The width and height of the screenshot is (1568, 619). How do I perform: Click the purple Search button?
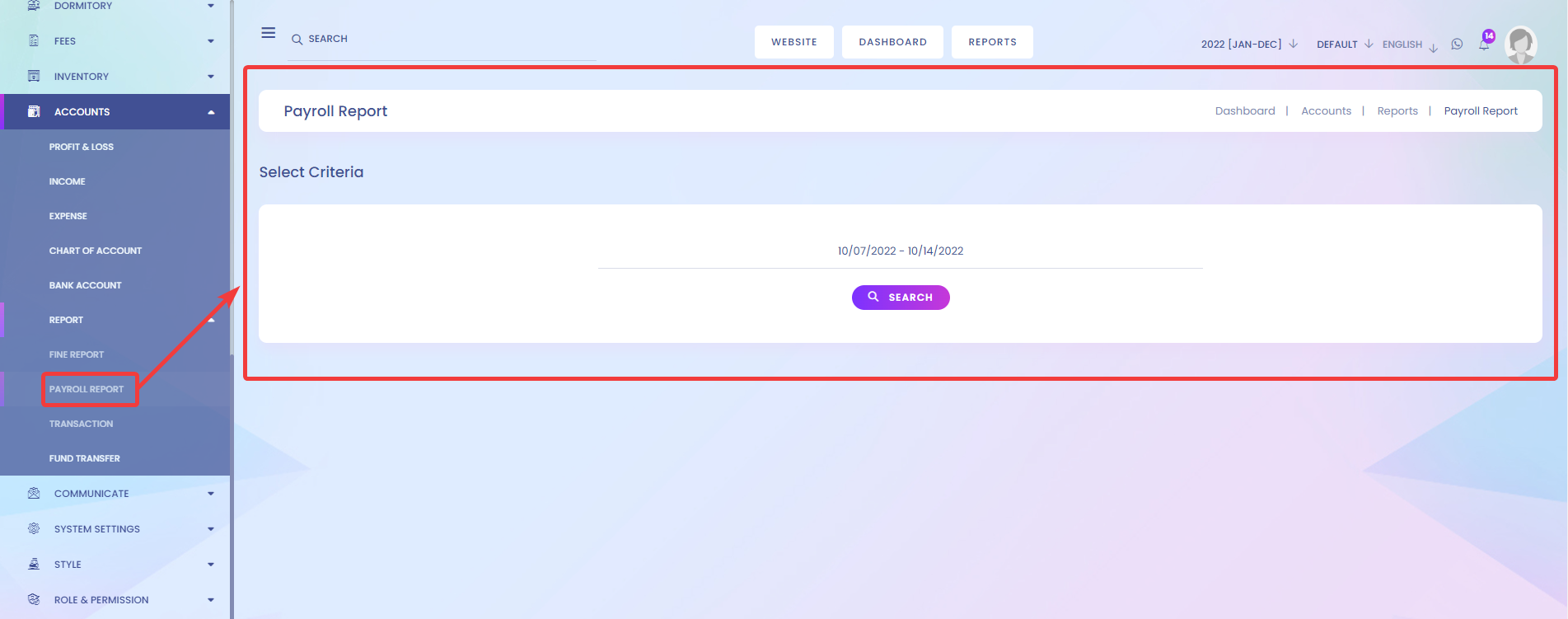click(901, 298)
